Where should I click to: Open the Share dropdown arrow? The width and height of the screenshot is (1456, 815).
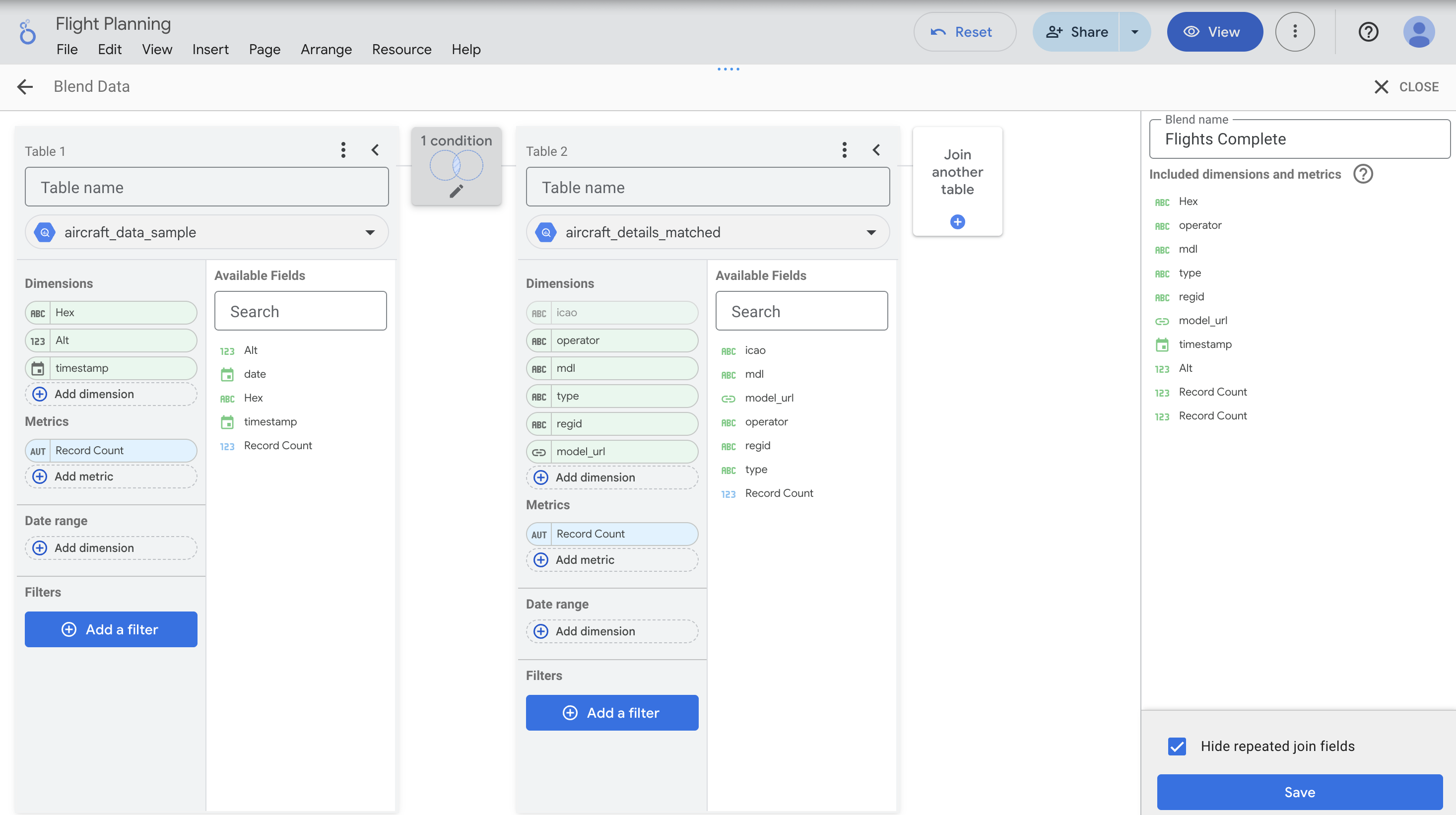coord(1134,32)
